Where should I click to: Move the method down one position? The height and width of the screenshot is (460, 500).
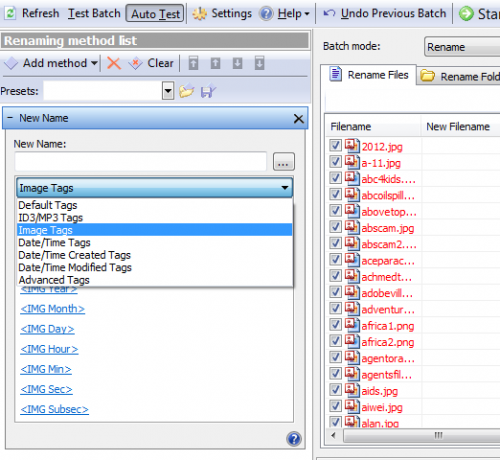tap(237, 63)
